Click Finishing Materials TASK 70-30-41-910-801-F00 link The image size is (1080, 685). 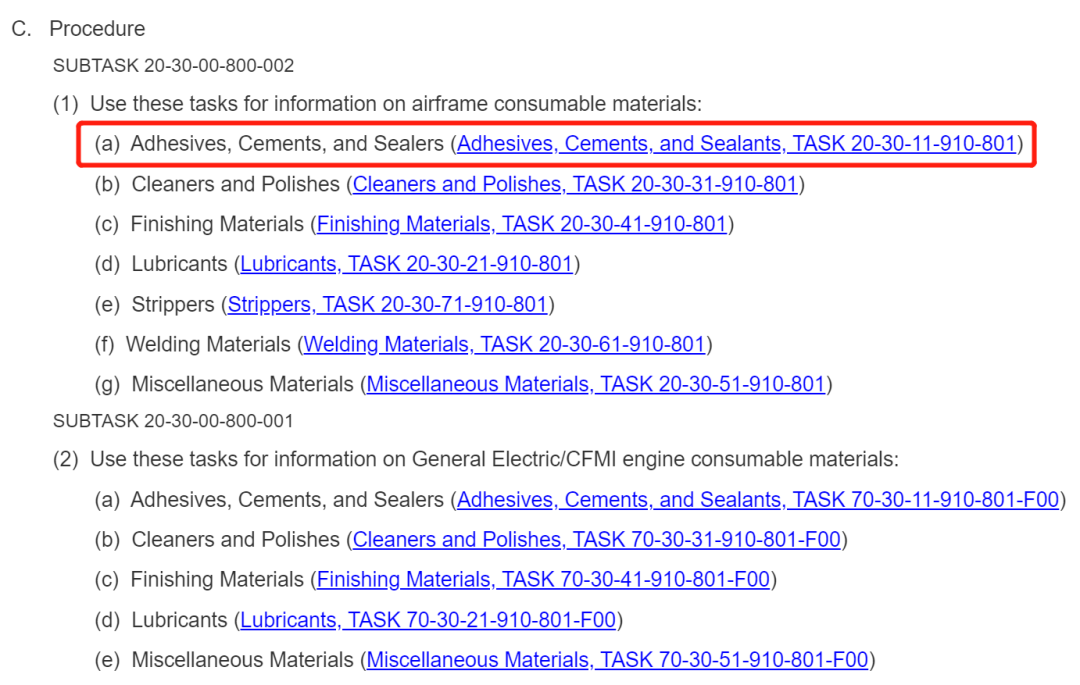click(543, 580)
